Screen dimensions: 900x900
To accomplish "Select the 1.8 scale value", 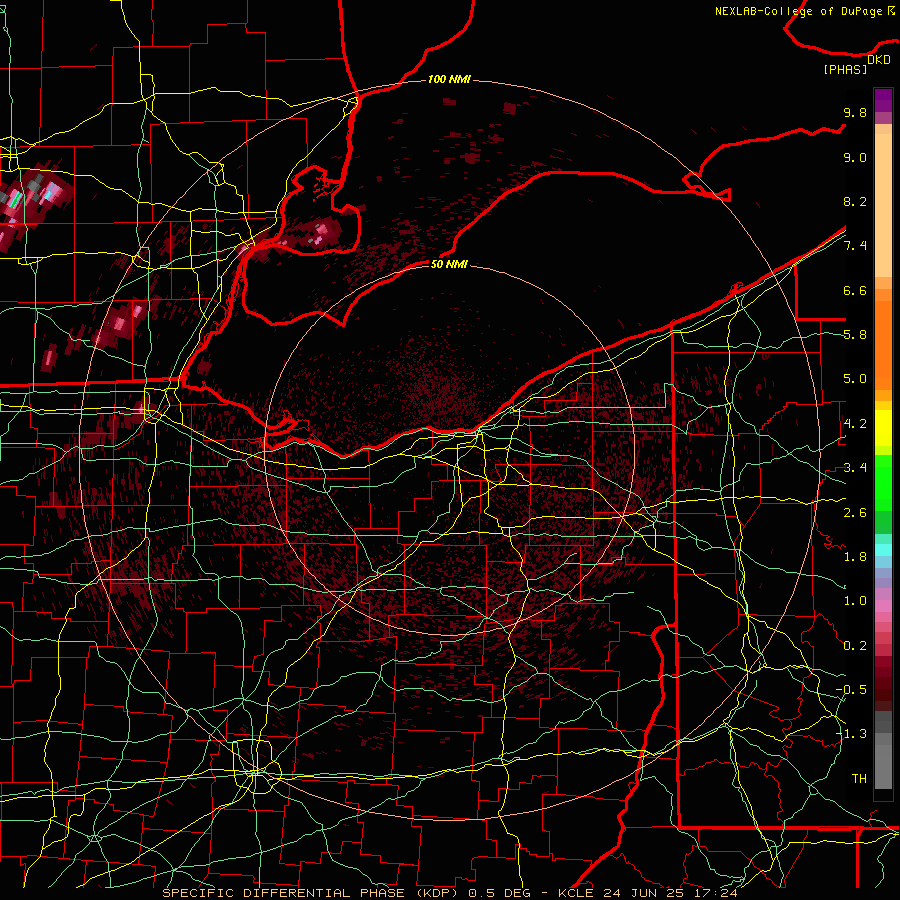I will click(855, 557).
